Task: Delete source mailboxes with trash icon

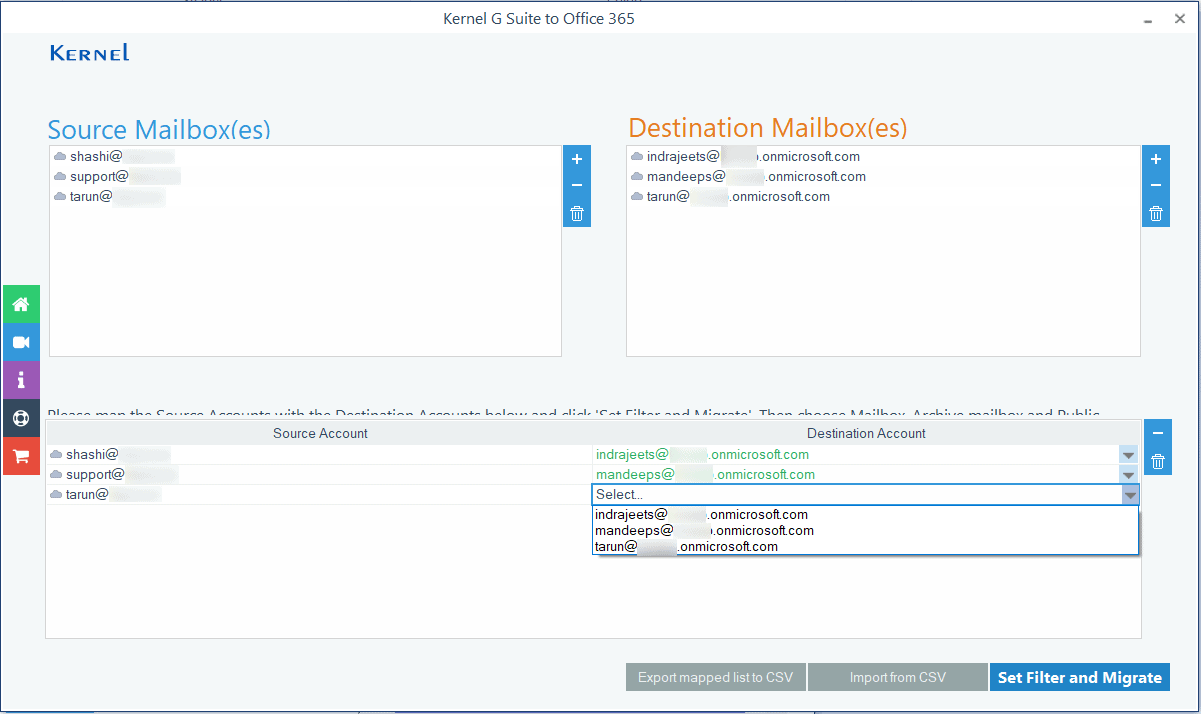Action: pos(577,213)
